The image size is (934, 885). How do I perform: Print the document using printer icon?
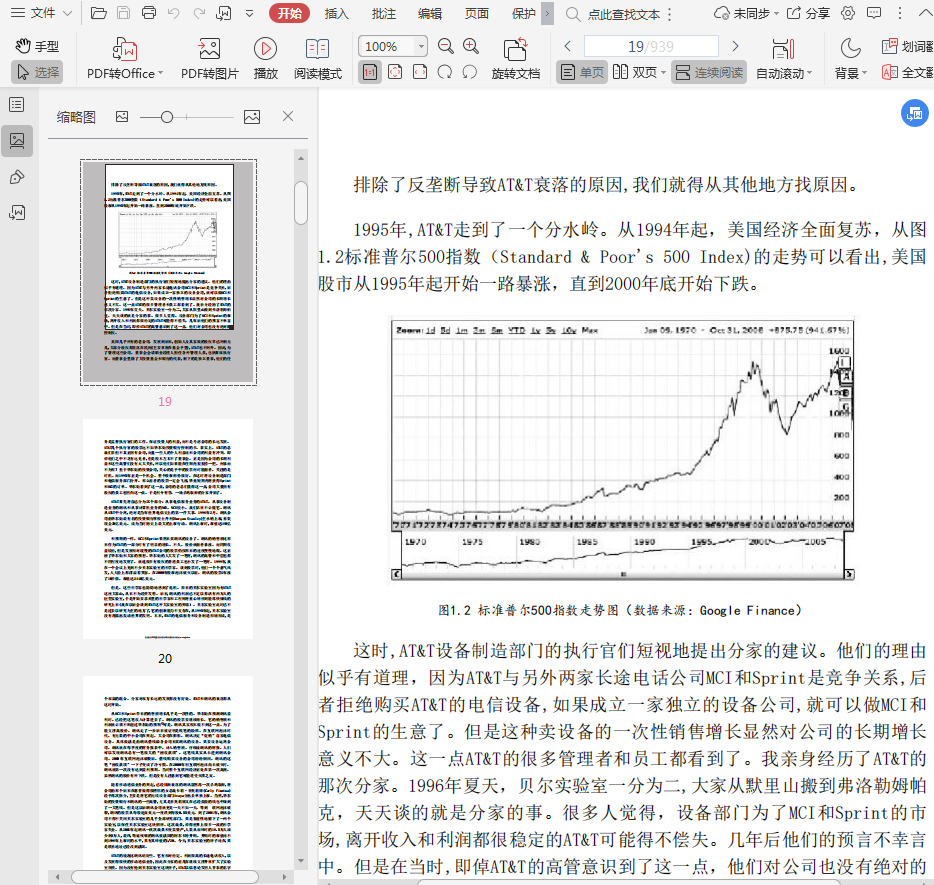pyautogui.click(x=149, y=13)
